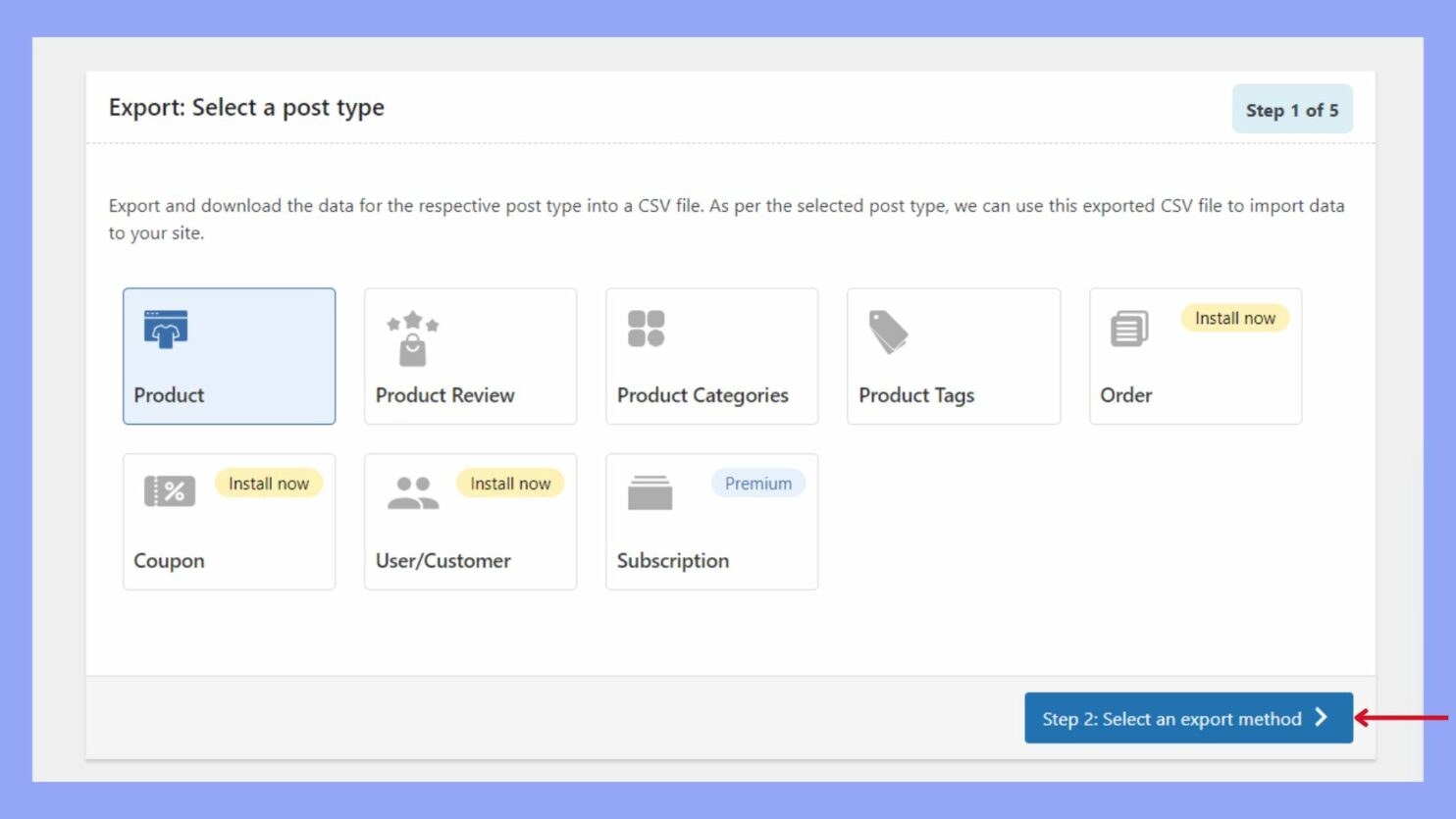The height and width of the screenshot is (819, 1456).
Task: Click the Subscription card-stack icon
Action: pyautogui.click(x=650, y=493)
